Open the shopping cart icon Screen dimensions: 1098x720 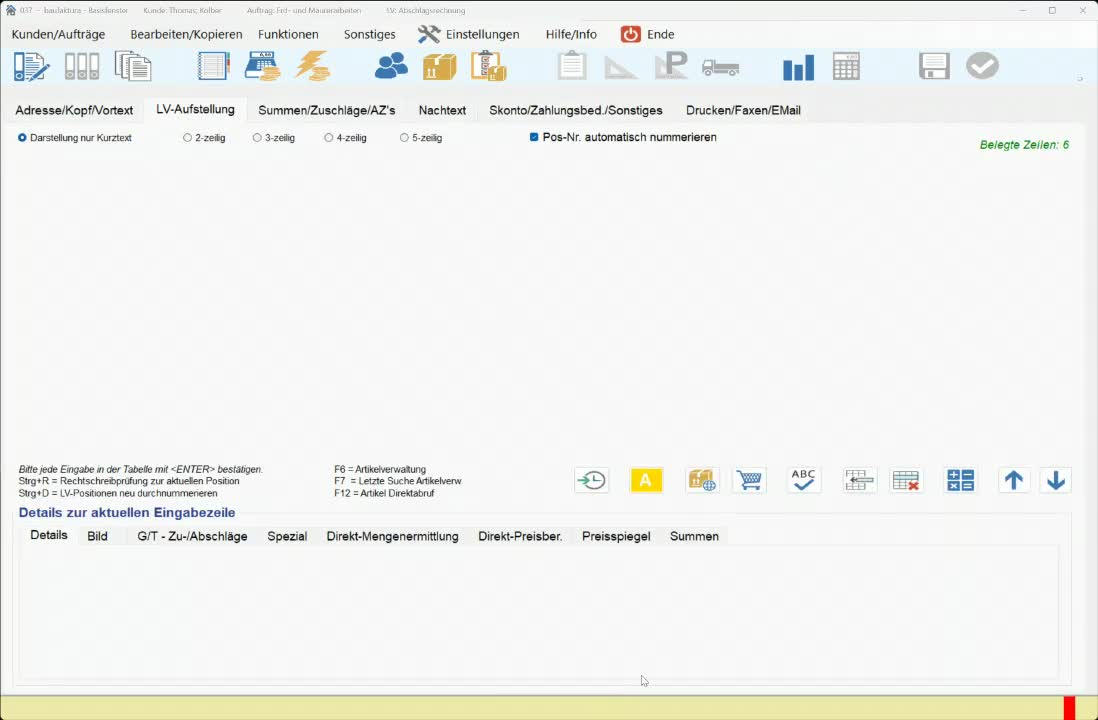pyautogui.click(x=749, y=480)
